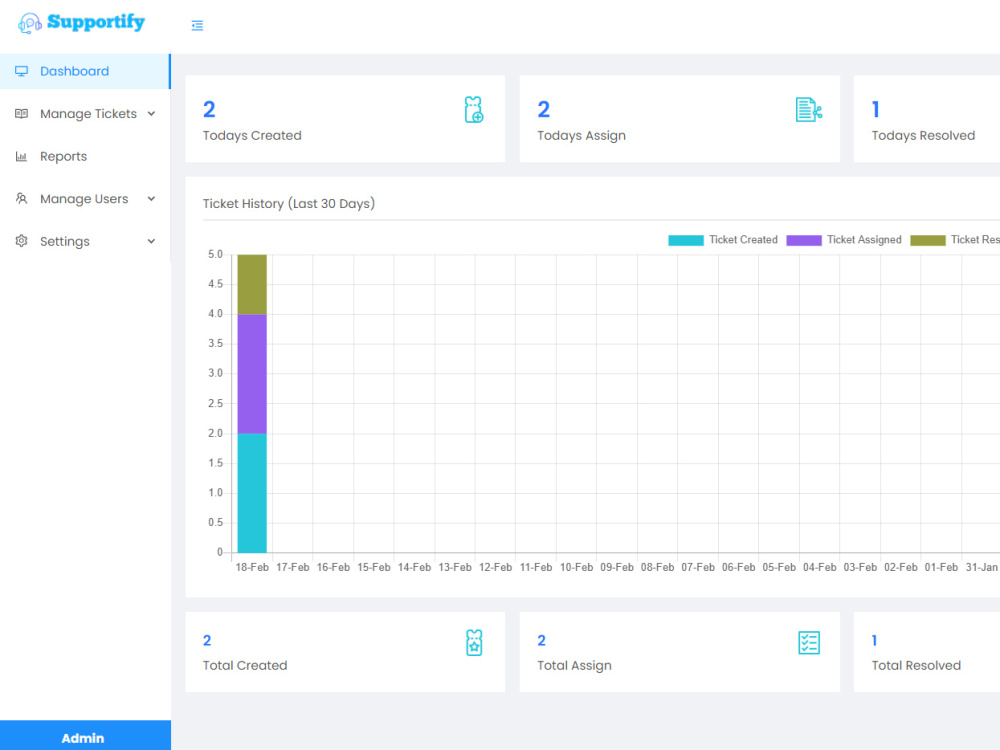Click the starred ticket icon on Total Created card

click(x=472, y=643)
